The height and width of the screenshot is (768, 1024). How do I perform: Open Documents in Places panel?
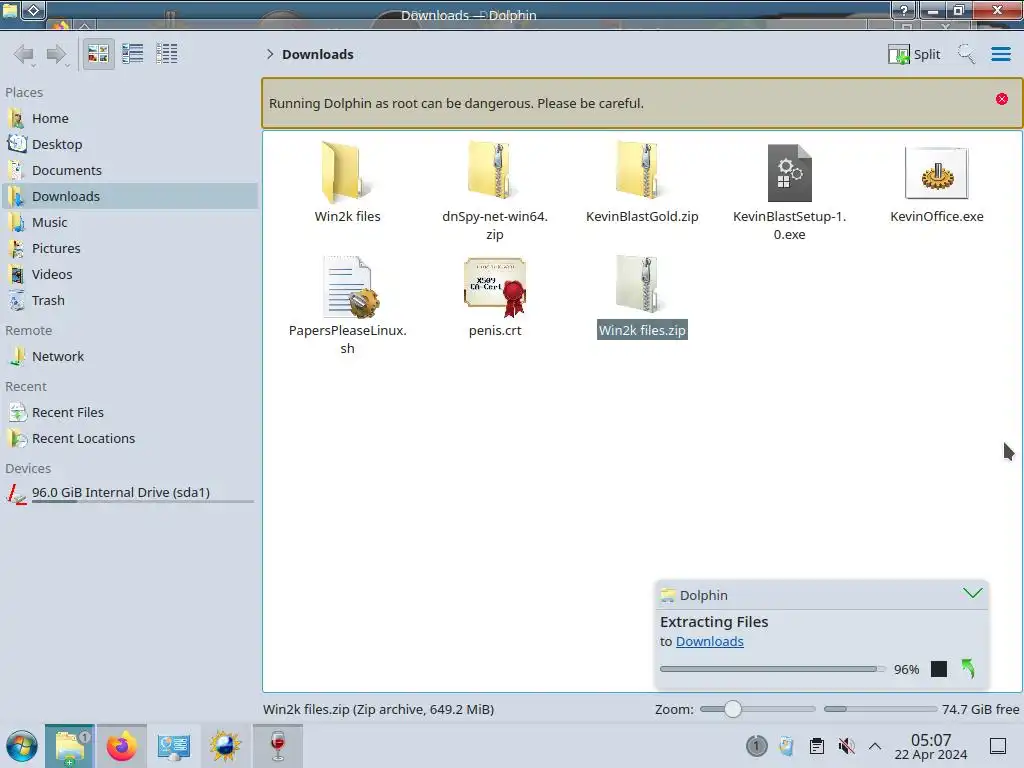point(131,170)
